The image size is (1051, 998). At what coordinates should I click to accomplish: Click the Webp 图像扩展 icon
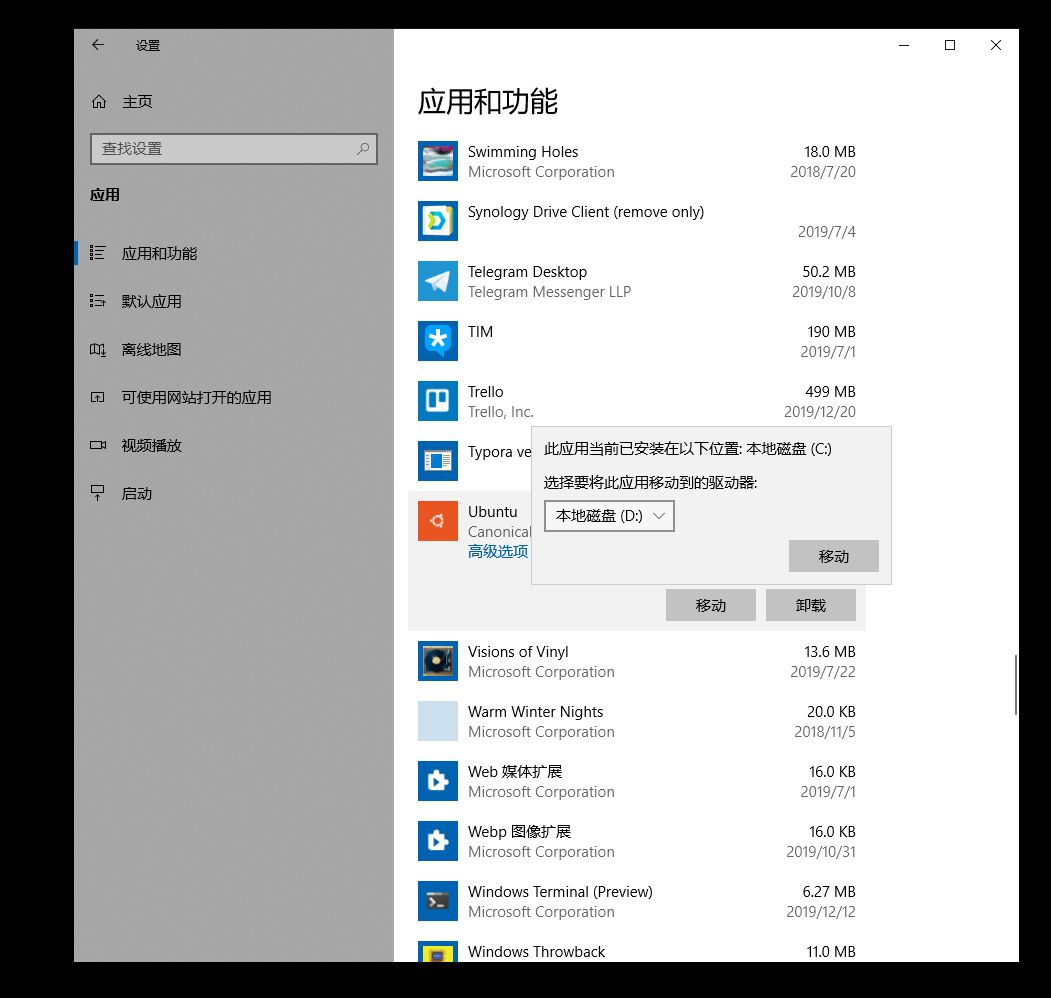tap(438, 840)
